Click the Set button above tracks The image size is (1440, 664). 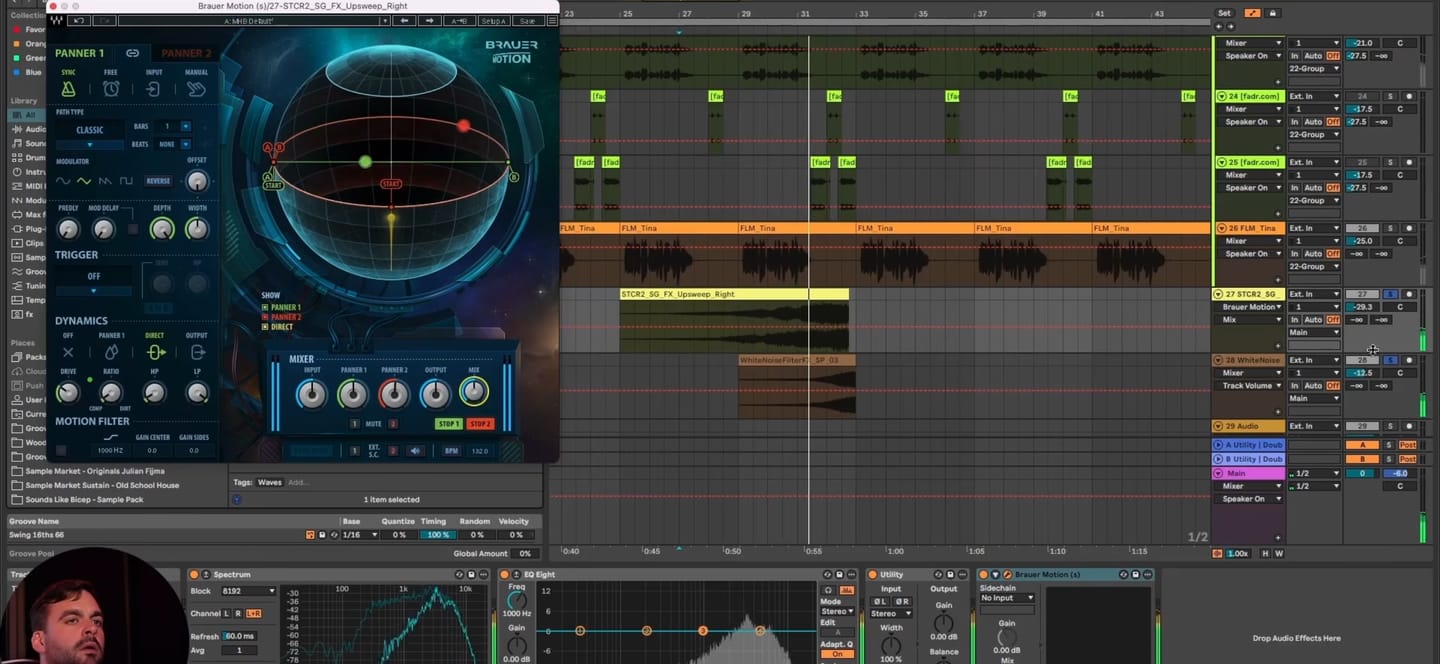pos(1224,13)
